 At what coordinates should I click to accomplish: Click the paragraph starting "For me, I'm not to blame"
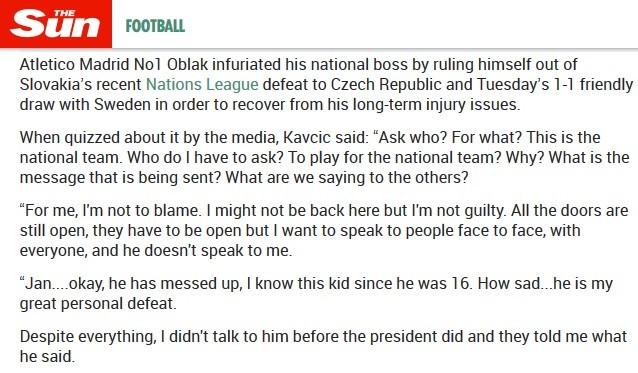[x=324, y=230]
